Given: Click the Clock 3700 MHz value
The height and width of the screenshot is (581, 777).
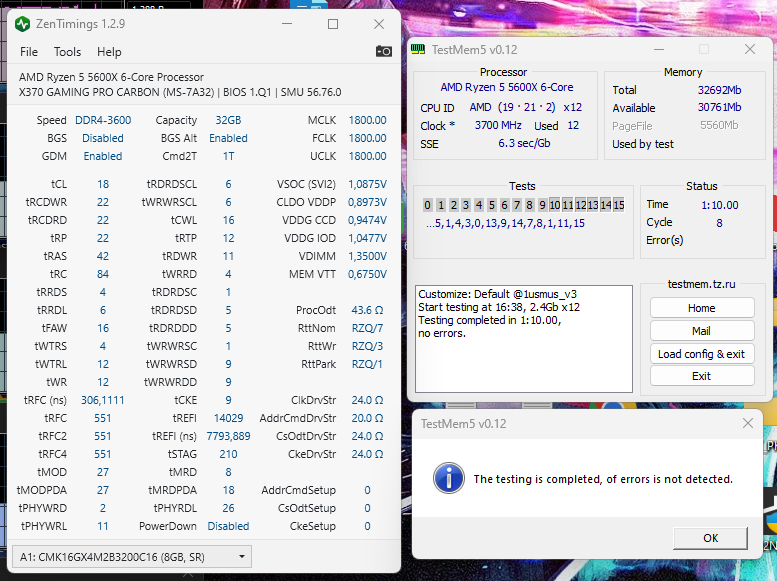Looking at the screenshot, I should (x=498, y=125).
